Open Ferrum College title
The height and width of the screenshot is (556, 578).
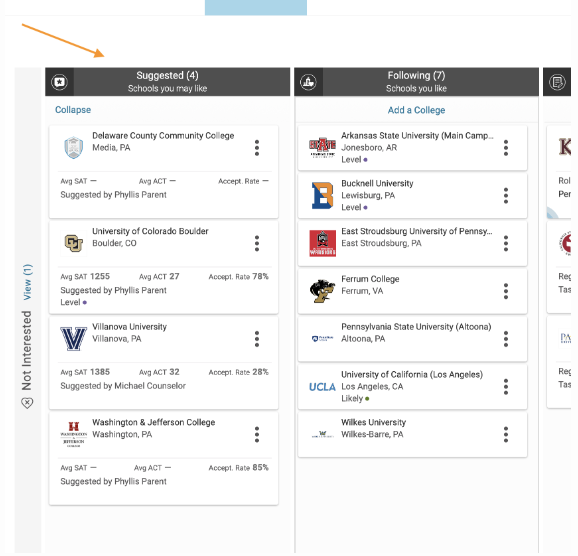370,279
